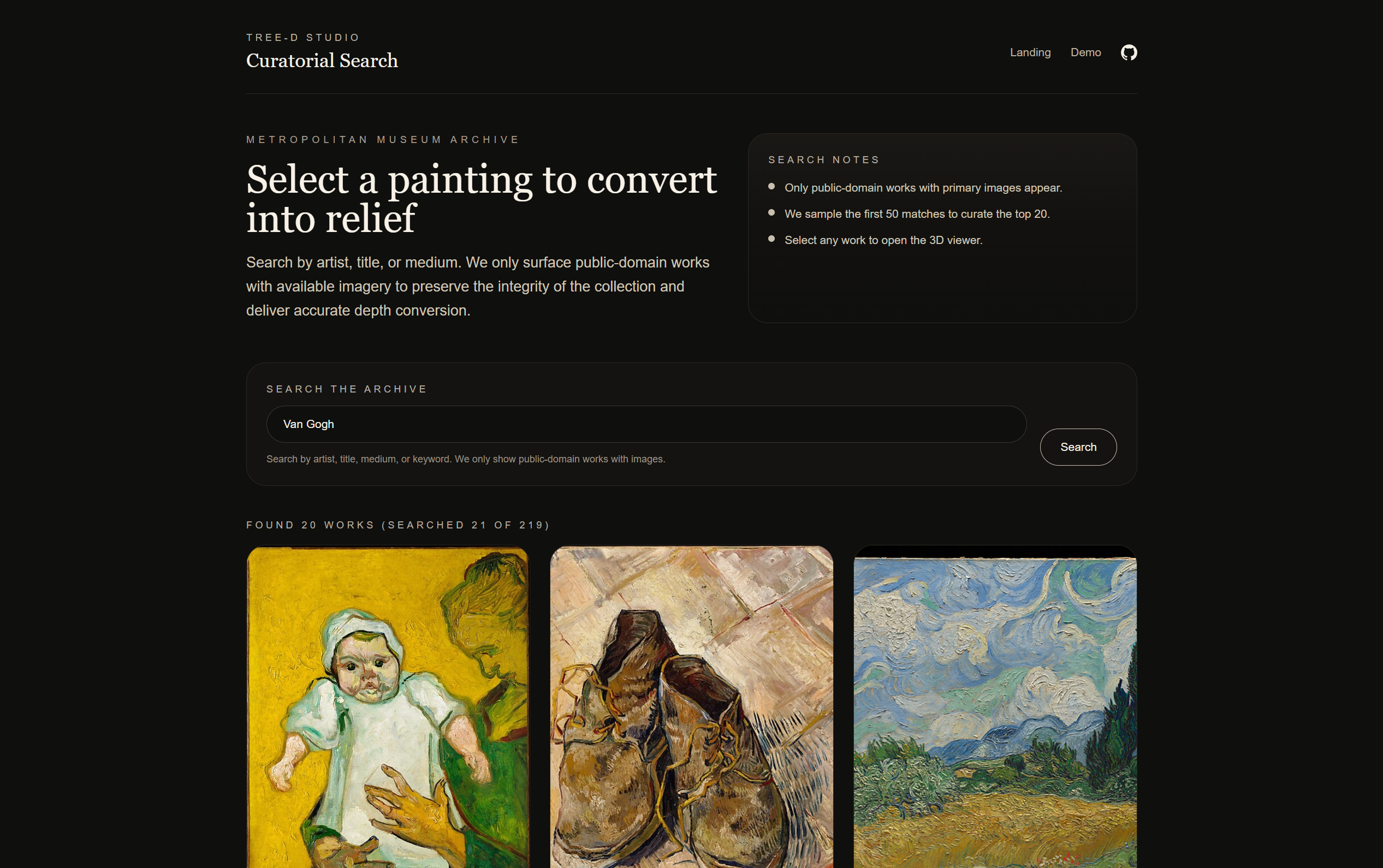Go to the Landing page link
1383x868 pixels.
click(x=1030, y=52)
